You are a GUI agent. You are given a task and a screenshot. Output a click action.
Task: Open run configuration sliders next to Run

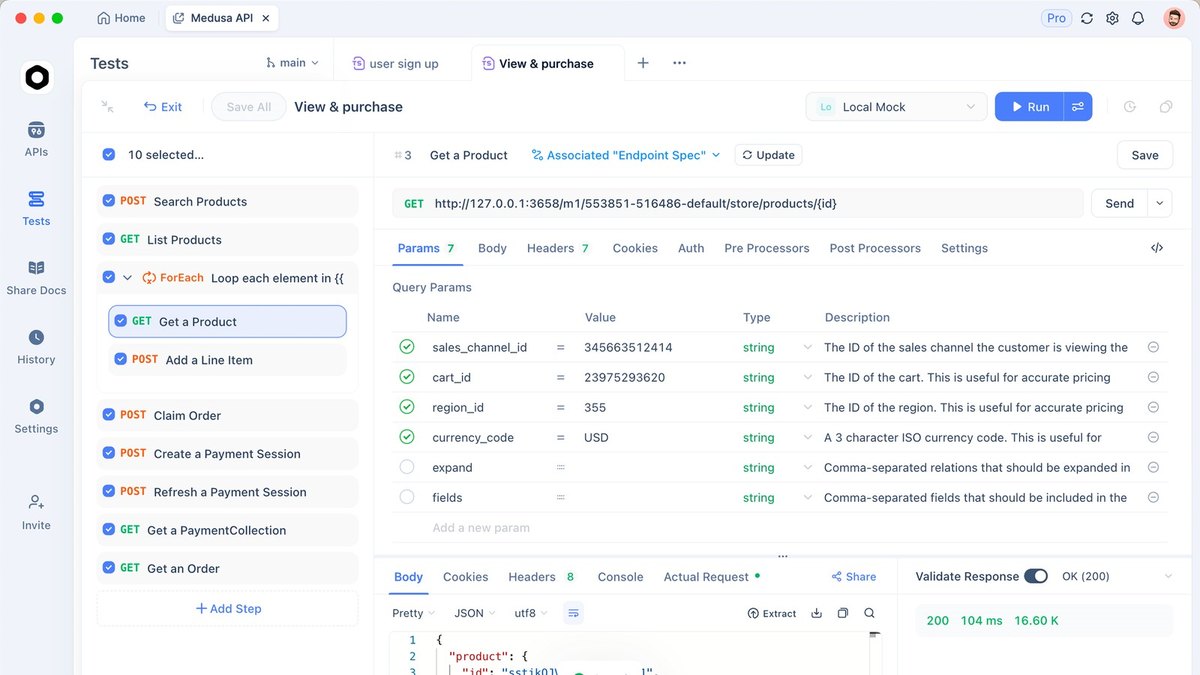point(1078,107)
